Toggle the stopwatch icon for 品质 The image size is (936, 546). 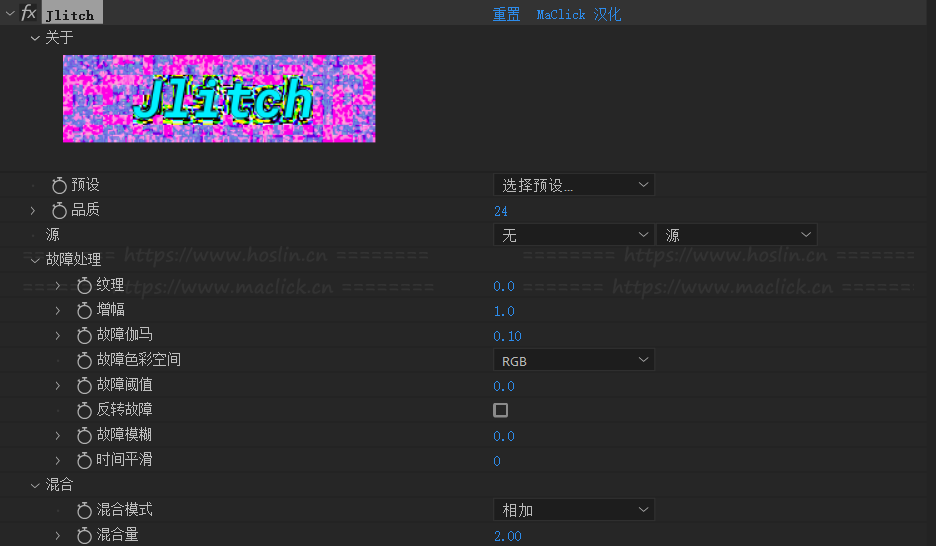click(x=59, y=210)
